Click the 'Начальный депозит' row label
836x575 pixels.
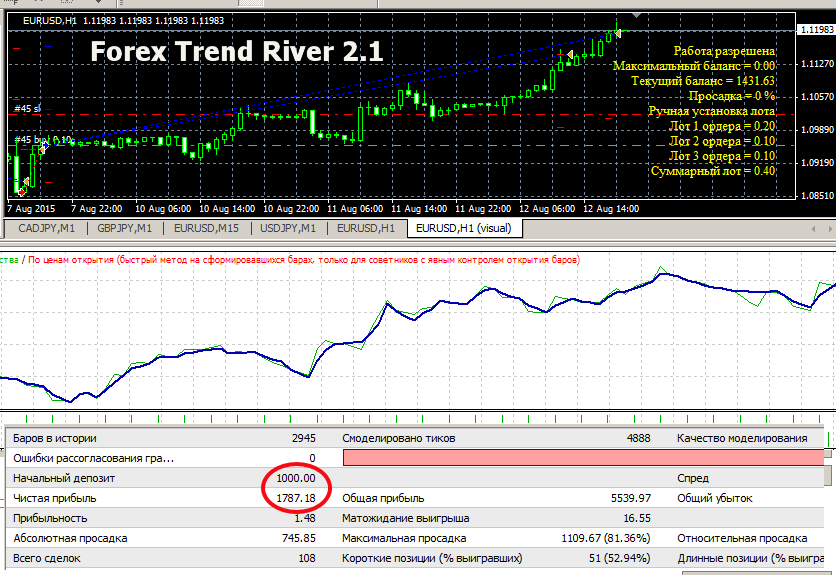click(x=64, y=478)
